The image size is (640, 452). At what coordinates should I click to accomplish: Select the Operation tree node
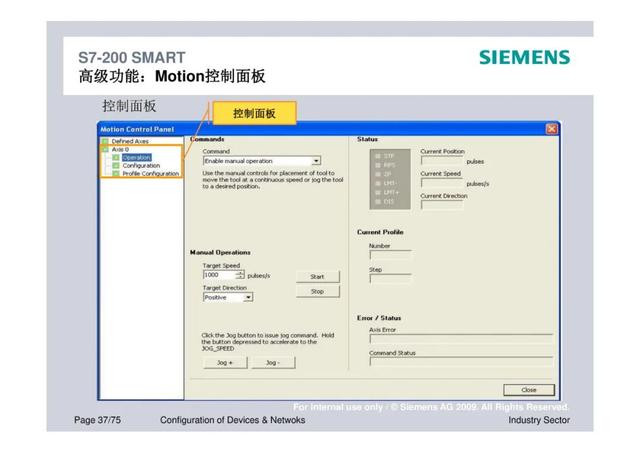tap(136, 158)
